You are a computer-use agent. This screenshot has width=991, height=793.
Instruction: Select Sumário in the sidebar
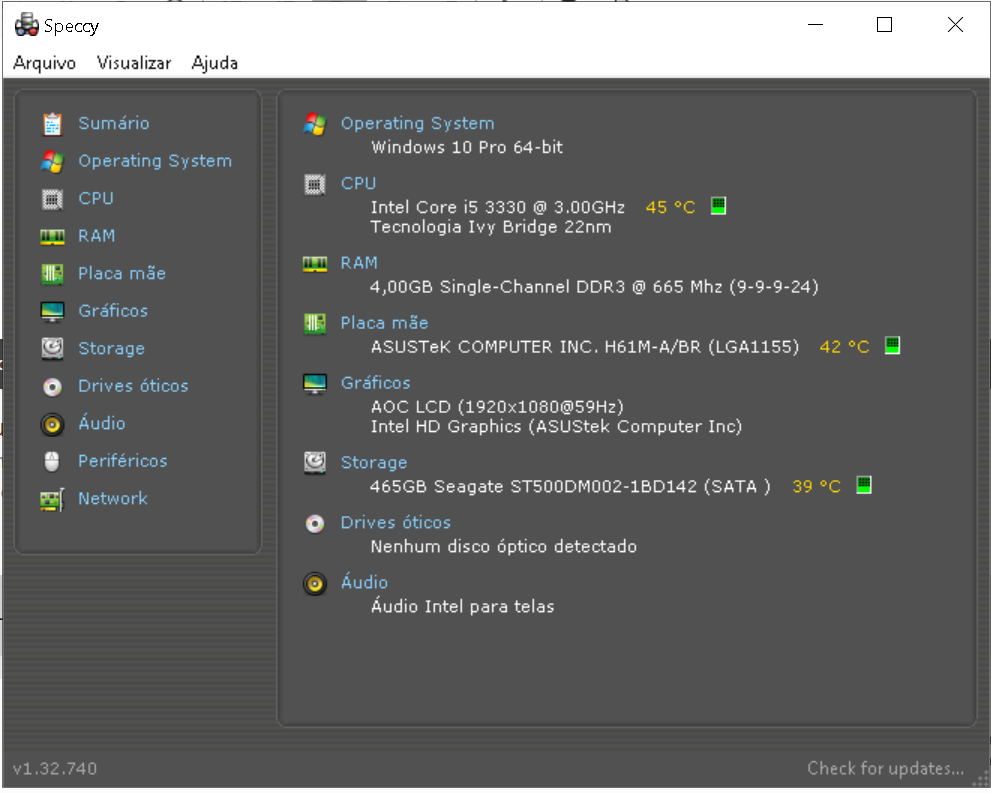click(x=114, y=123)
